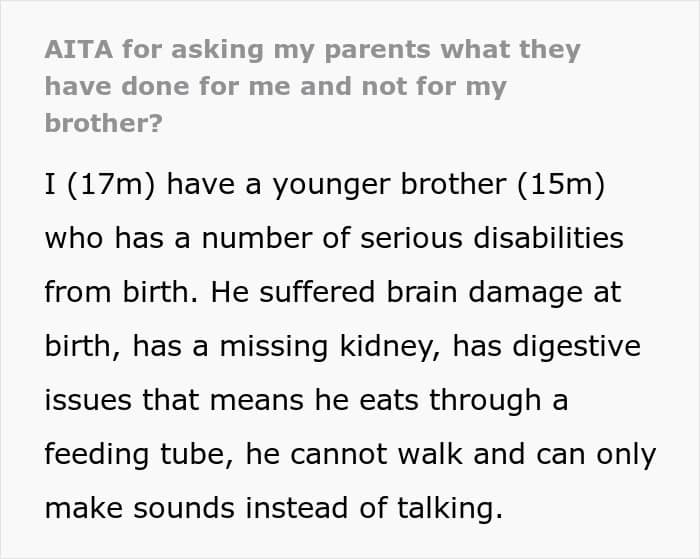Click the "(17m)" age text
Image resolution: width=700 pixels, height=559 pixels.
pos(111,184)
